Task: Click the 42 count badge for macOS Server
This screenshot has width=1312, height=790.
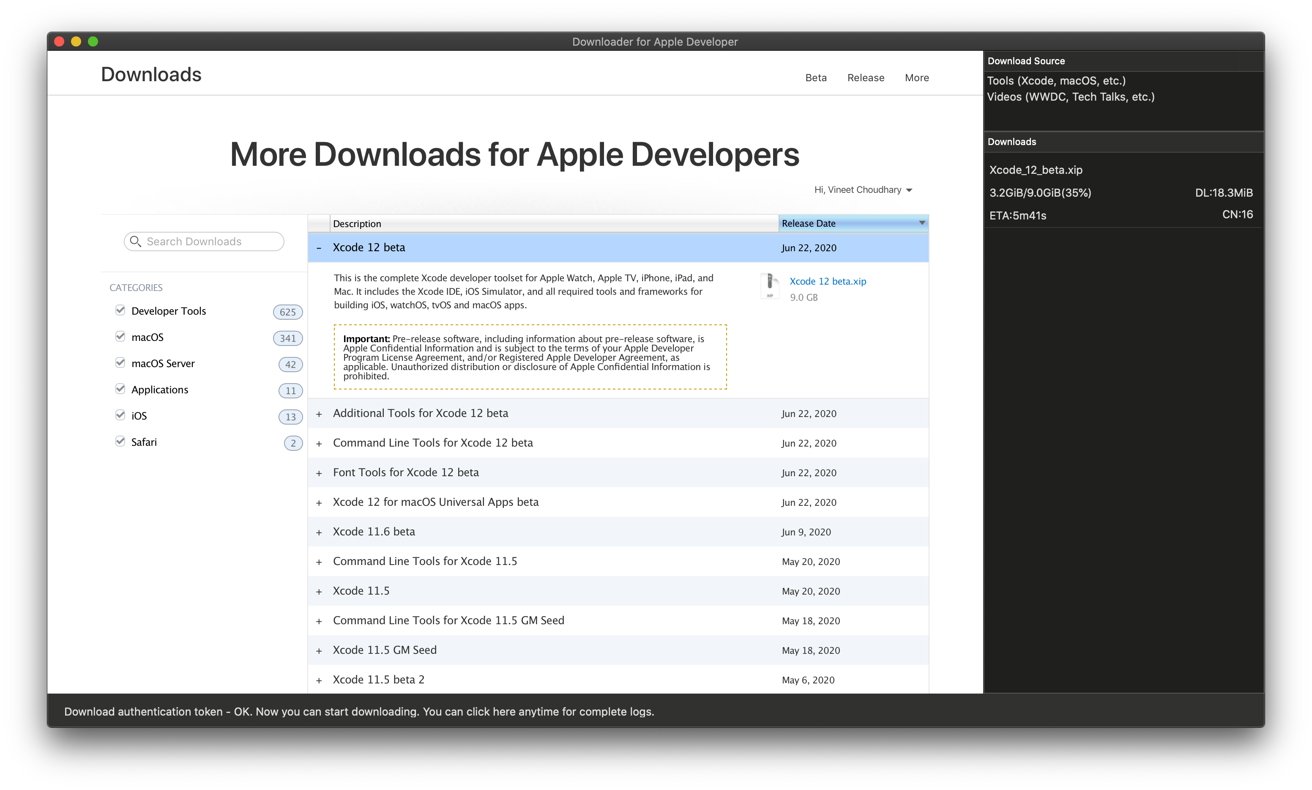Action: [290, 364]
